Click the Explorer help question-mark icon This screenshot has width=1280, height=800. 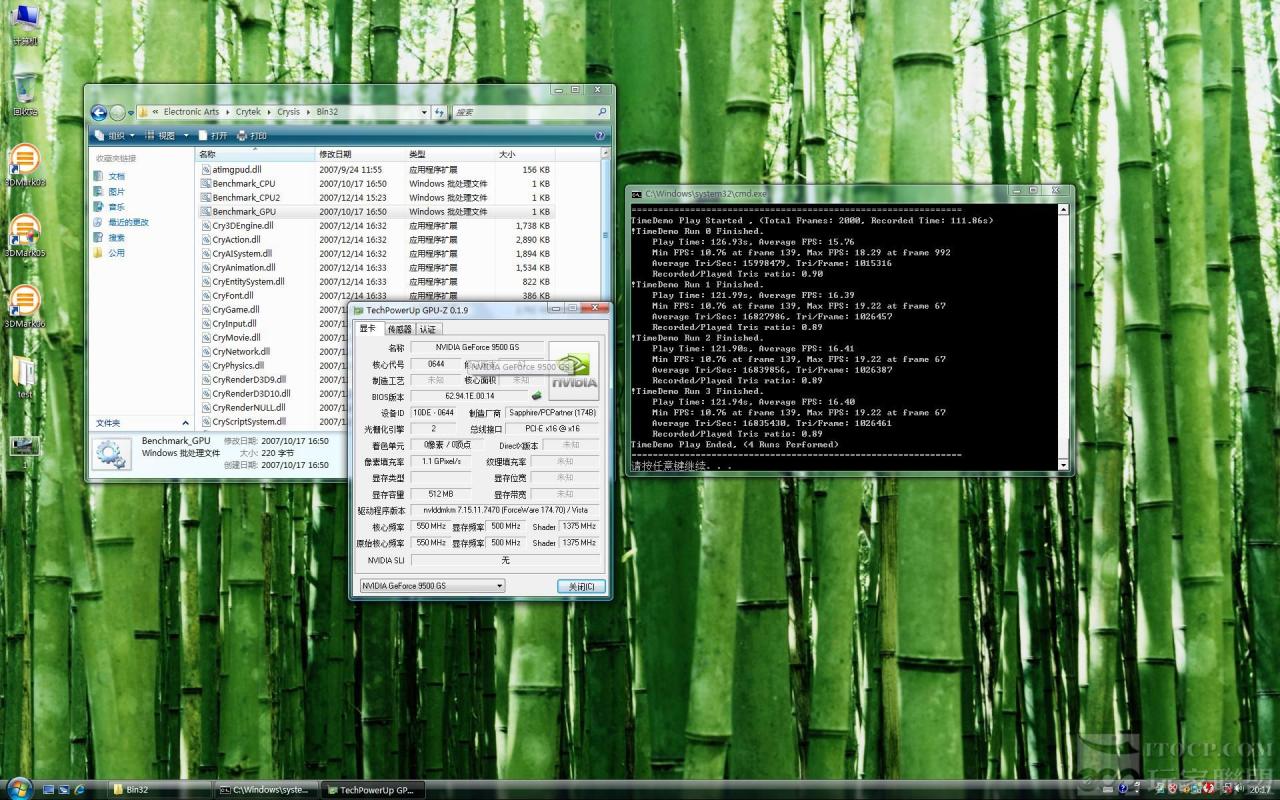tap(600, 135)
